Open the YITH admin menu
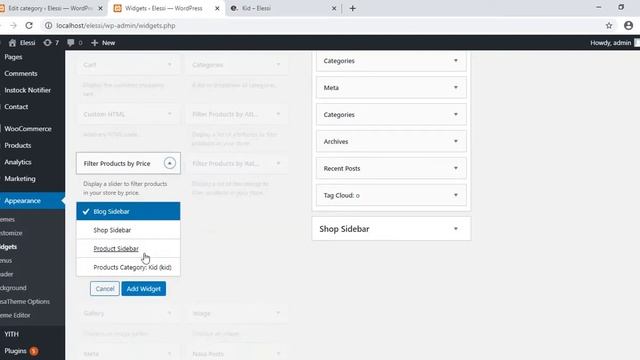Viewport: 640px width, 360px height. point(11,334)
